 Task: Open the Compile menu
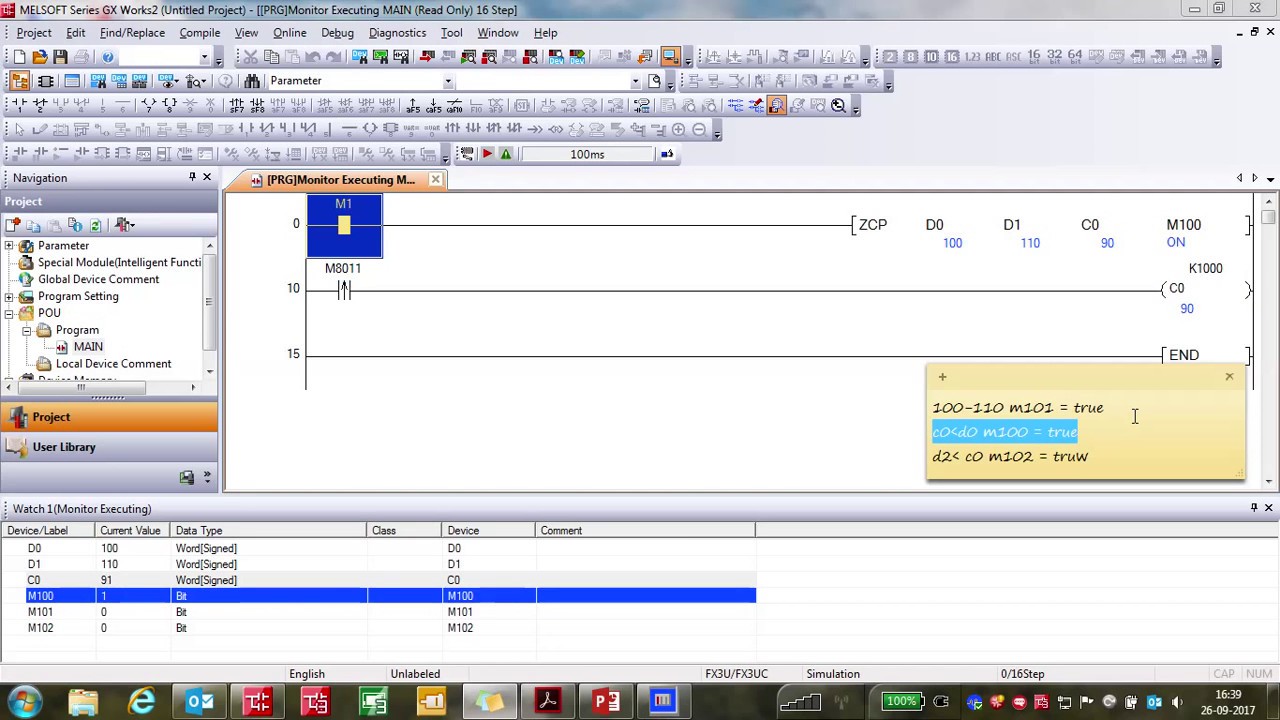(199, 33)
